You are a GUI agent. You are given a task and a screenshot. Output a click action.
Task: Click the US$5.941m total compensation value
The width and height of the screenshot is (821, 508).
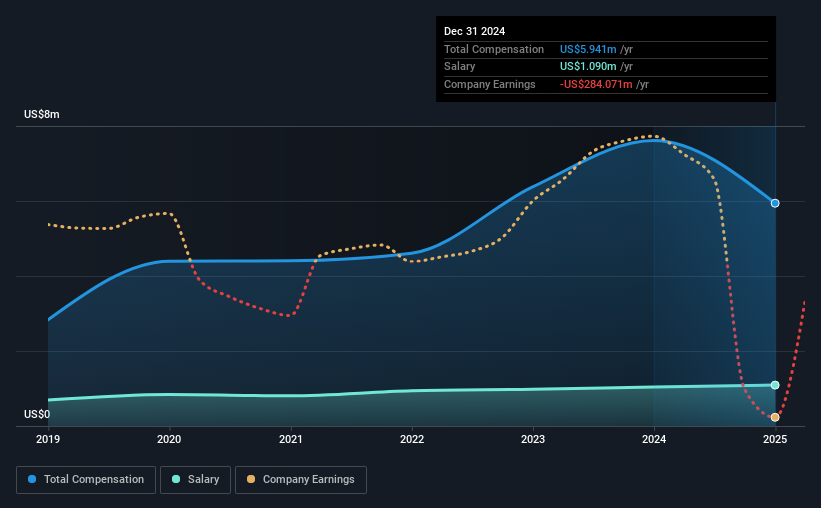point(588,49)
